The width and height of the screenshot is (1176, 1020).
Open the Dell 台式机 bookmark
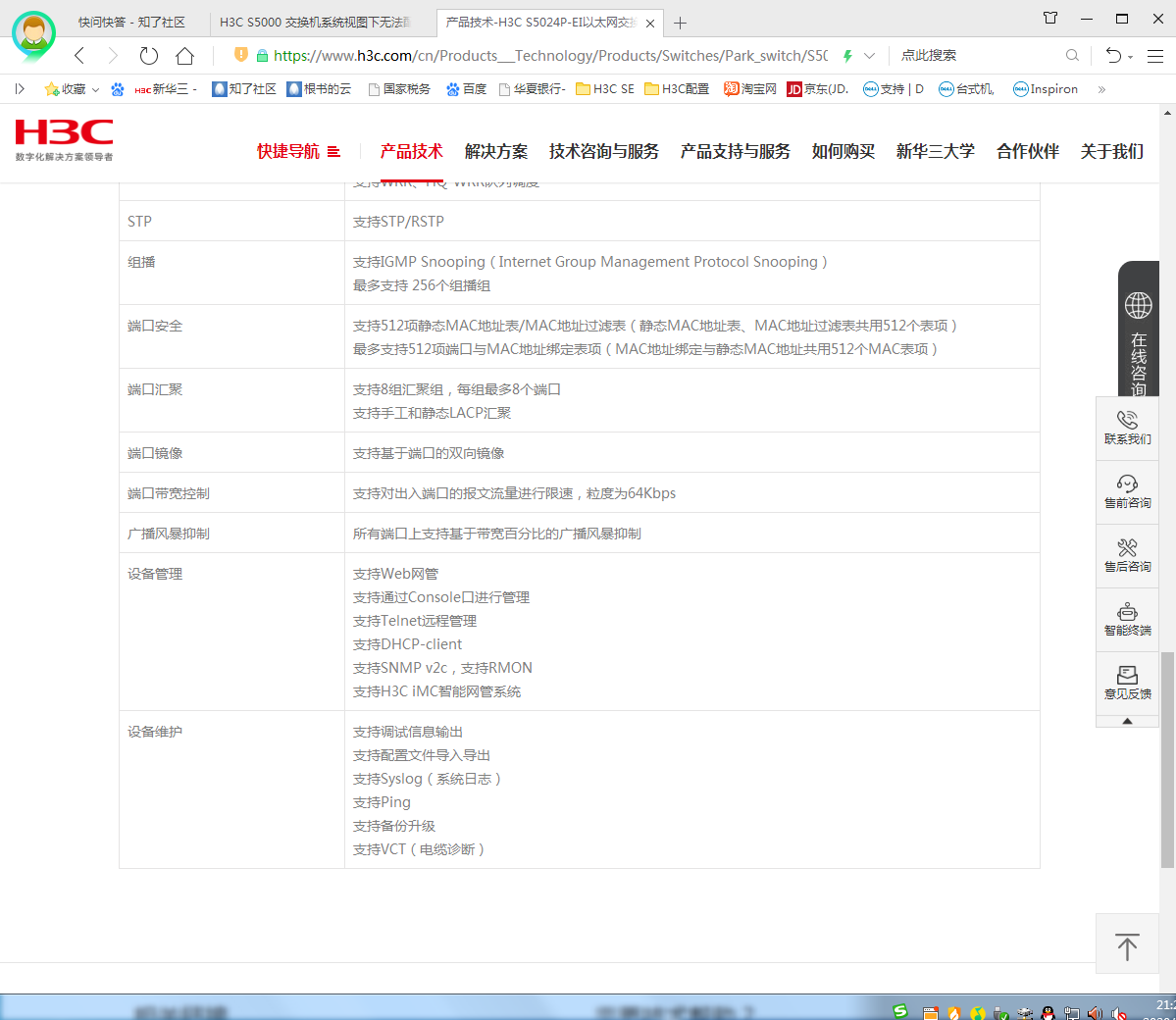point(967,89)
